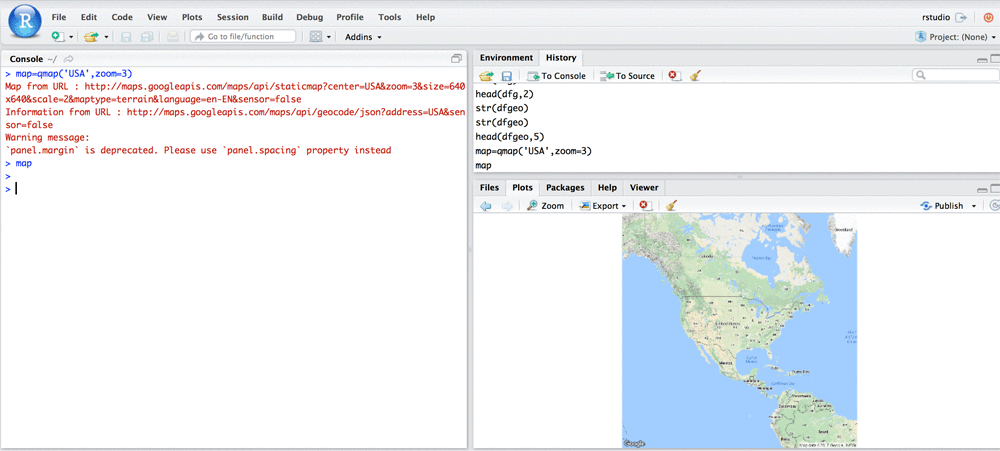Send selected history To Console

[x=556, y=75]
